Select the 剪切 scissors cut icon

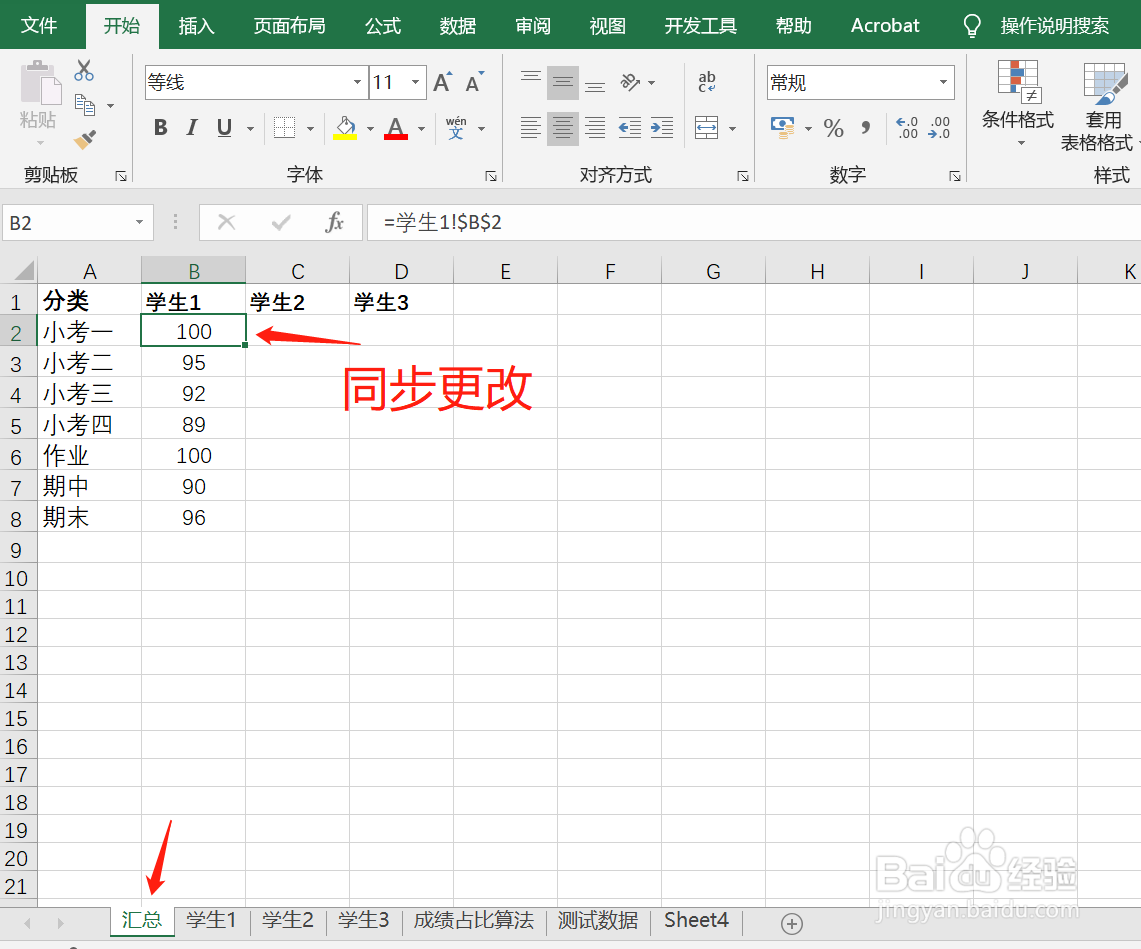[x=84, y=70]
